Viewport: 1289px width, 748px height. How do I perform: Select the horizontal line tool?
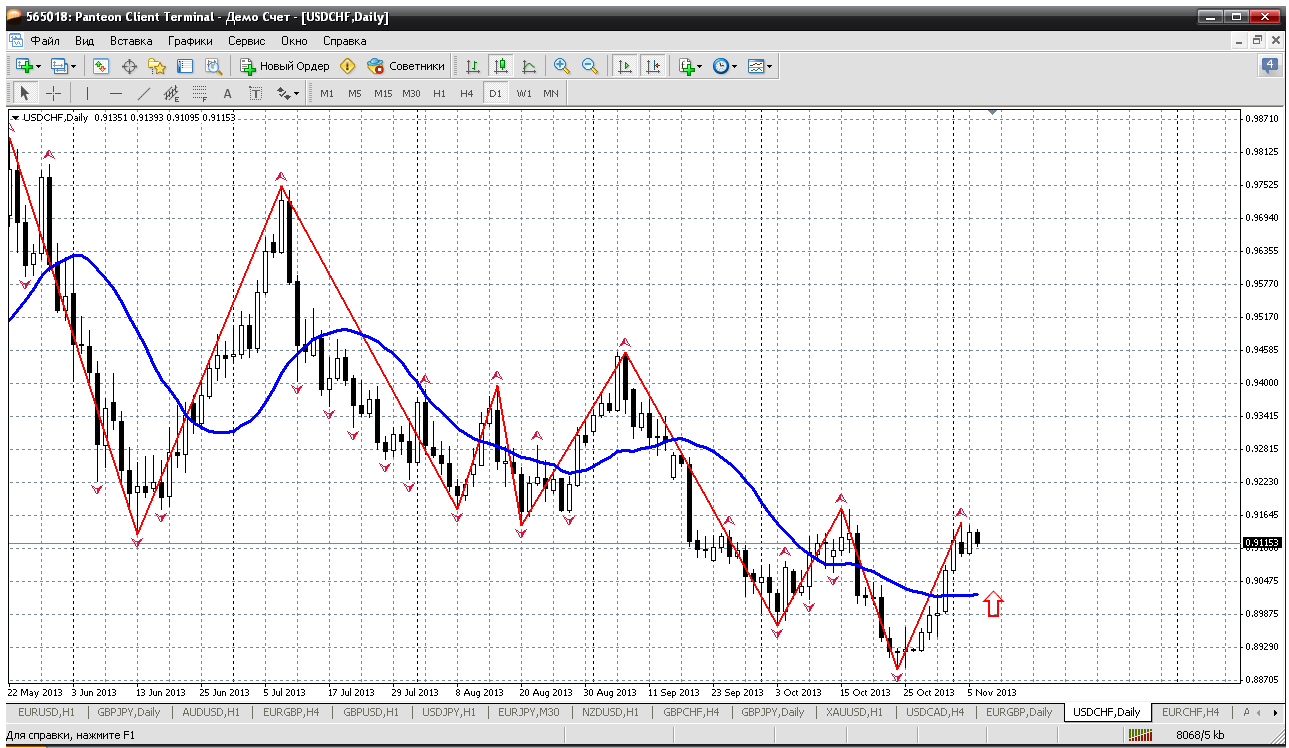pos(115,93)
